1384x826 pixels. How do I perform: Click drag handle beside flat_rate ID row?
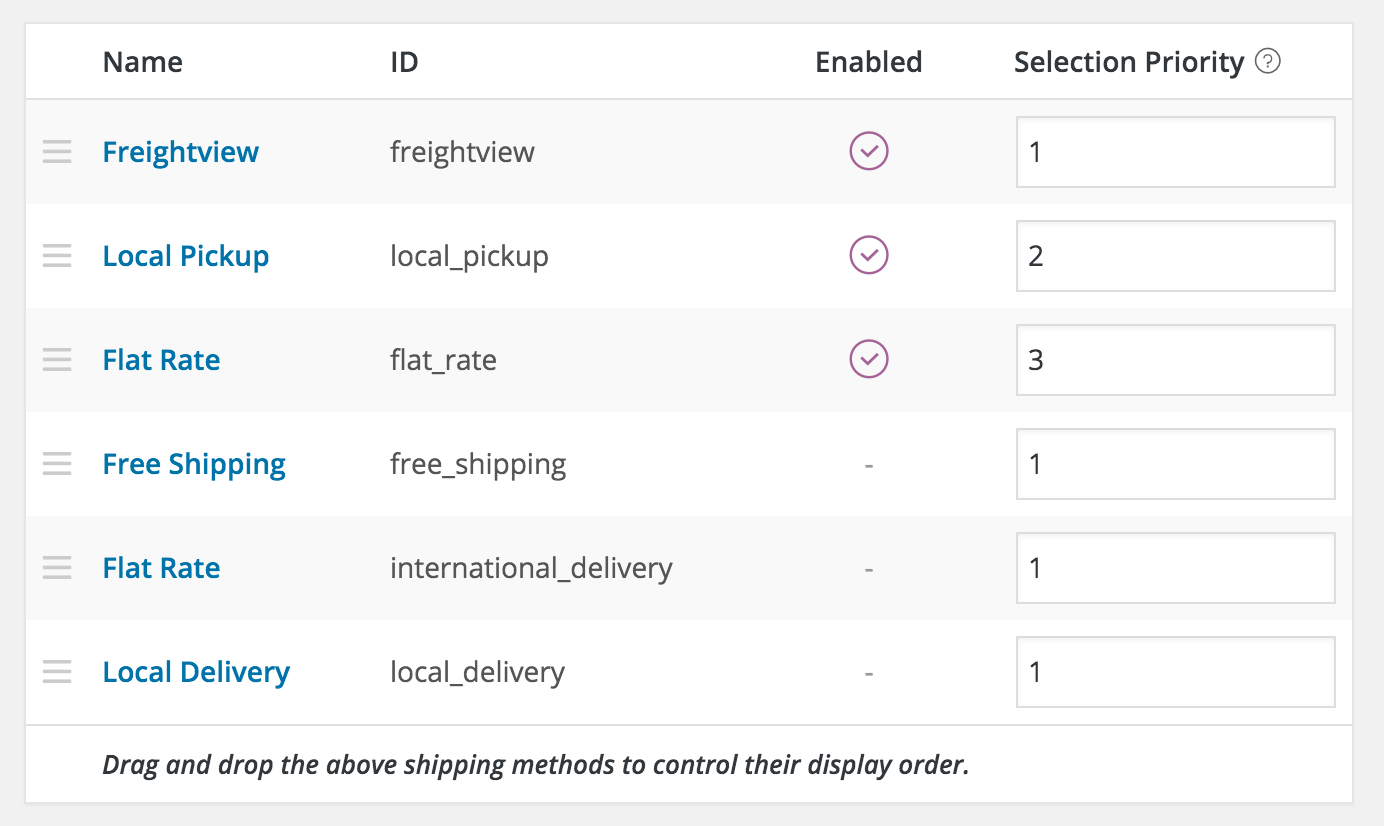(x=57, y=360)
